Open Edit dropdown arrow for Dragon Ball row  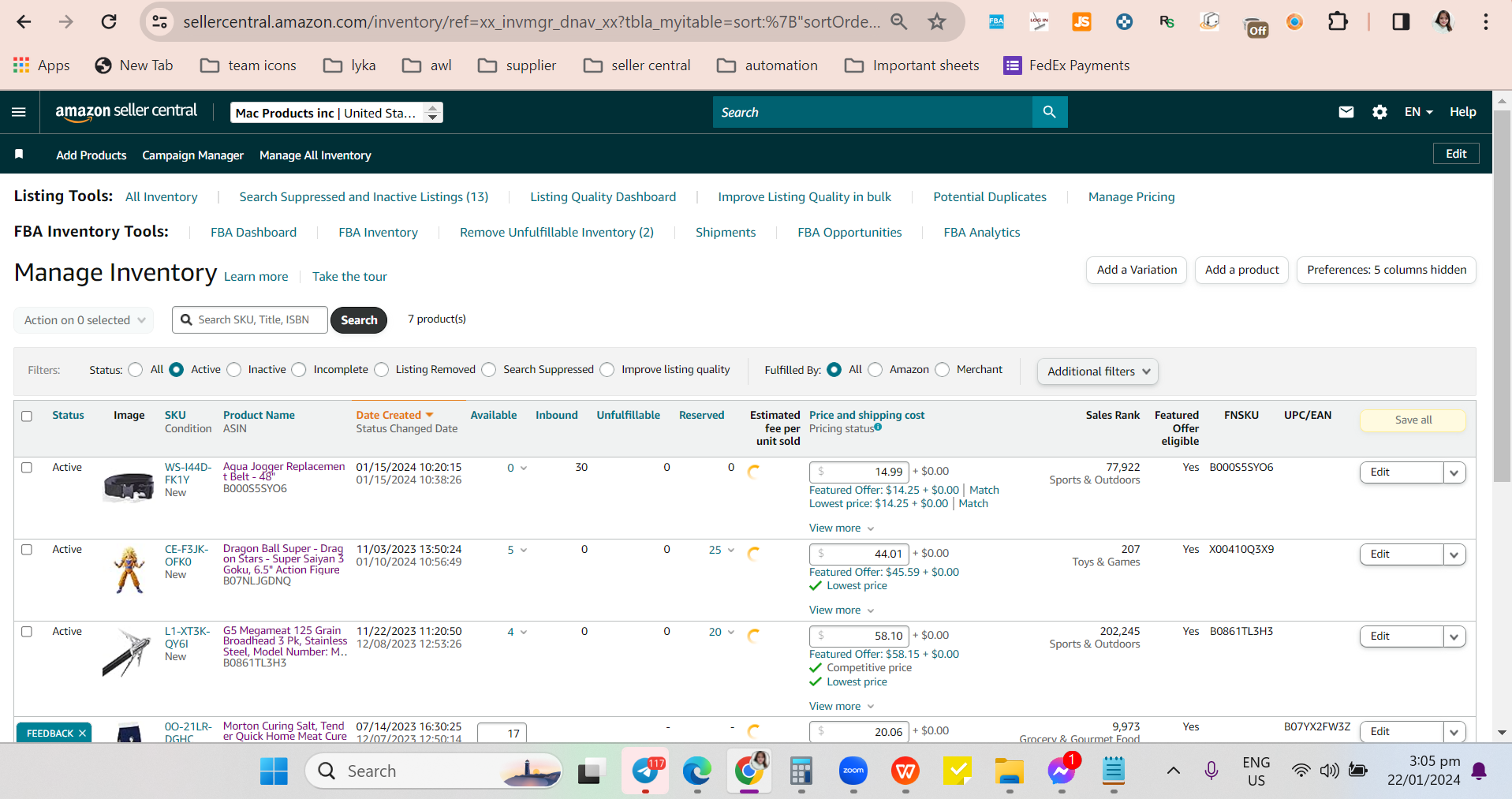tap(1454, 554)
